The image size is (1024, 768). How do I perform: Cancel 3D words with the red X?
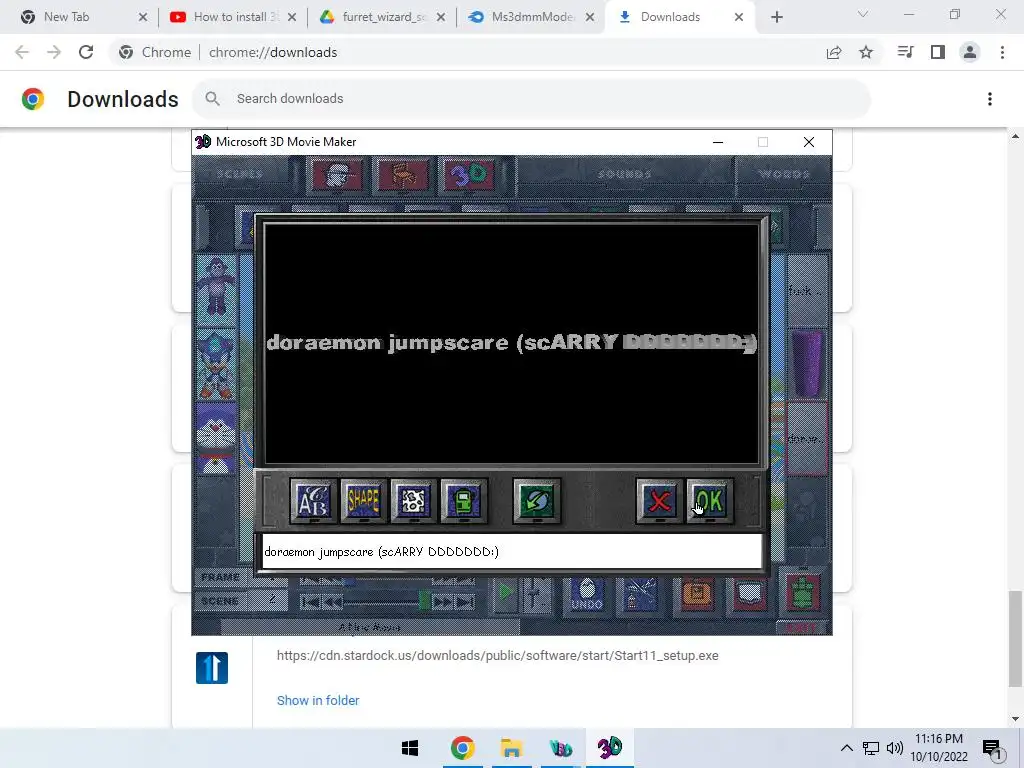[x=660, y=501]
